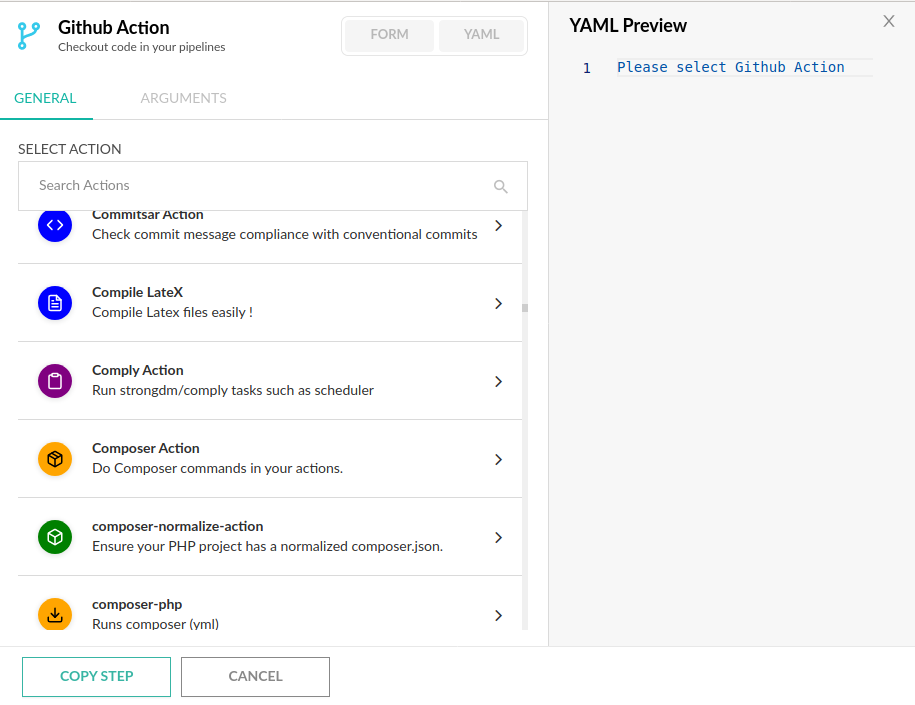Click the Comply Action clipboard icon
Screen dimensions: 915x705
[x=55, y=381]
